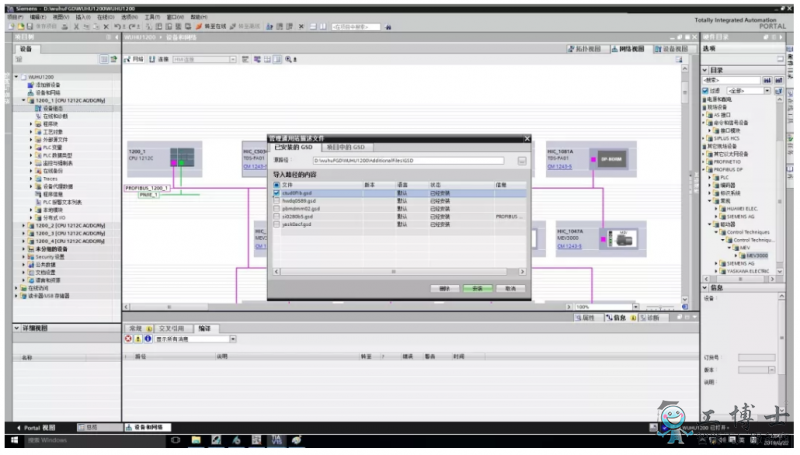Click the binoculars search icon in toolbar
The image size is (800, 455).
click(x=388, y=27)
